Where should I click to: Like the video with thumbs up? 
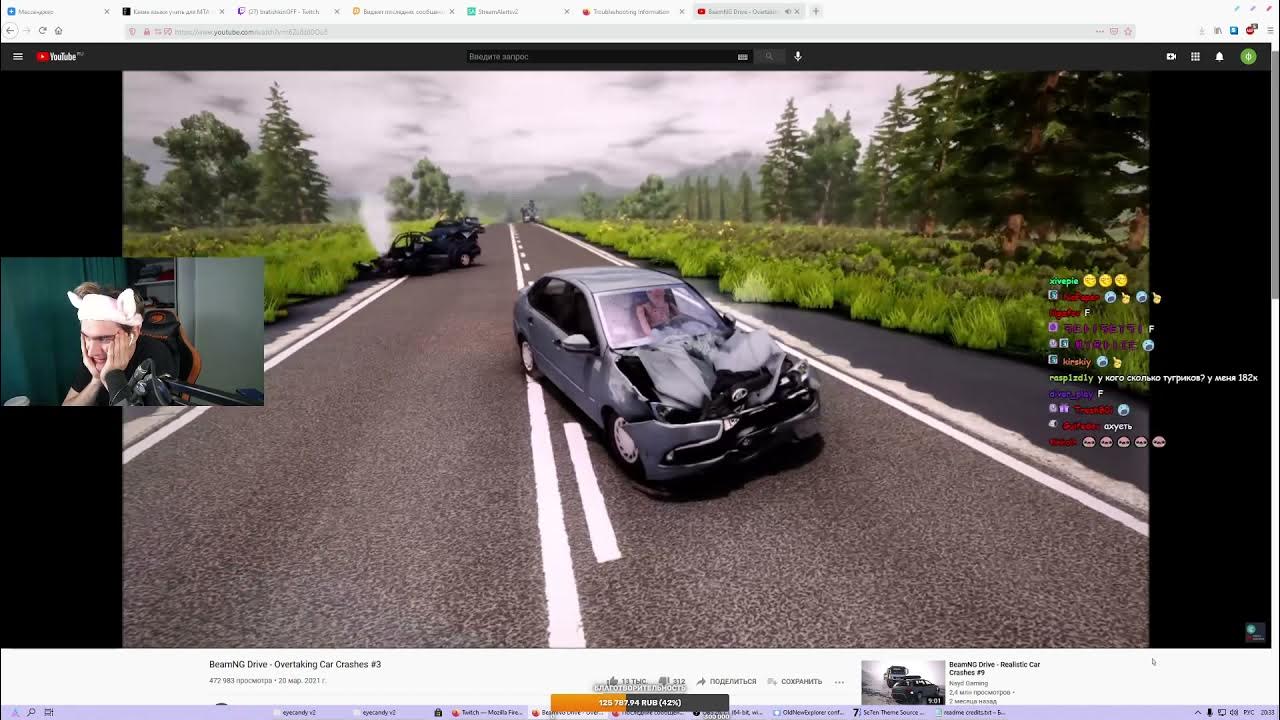coord(612,681)
